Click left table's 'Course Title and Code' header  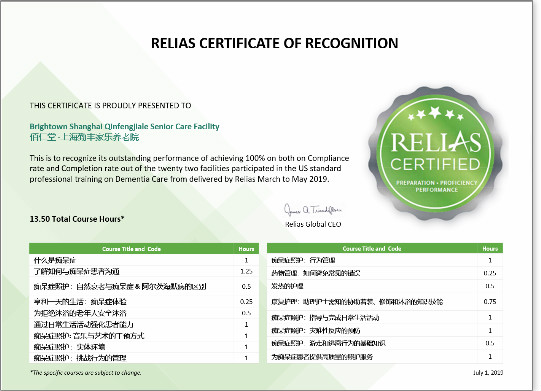(x=131, y=249)
